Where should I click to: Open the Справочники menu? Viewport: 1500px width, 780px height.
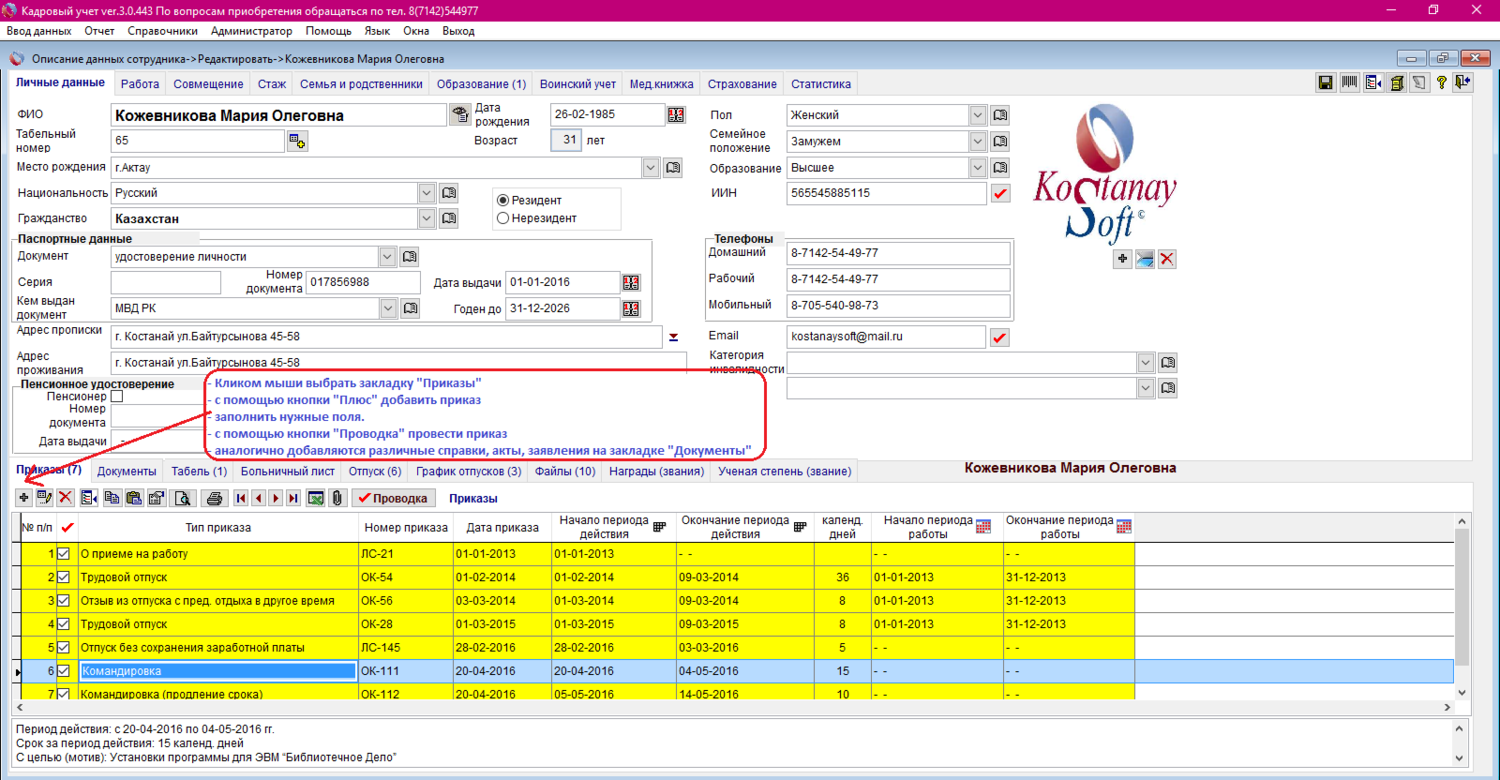click(x=162, y=31)
